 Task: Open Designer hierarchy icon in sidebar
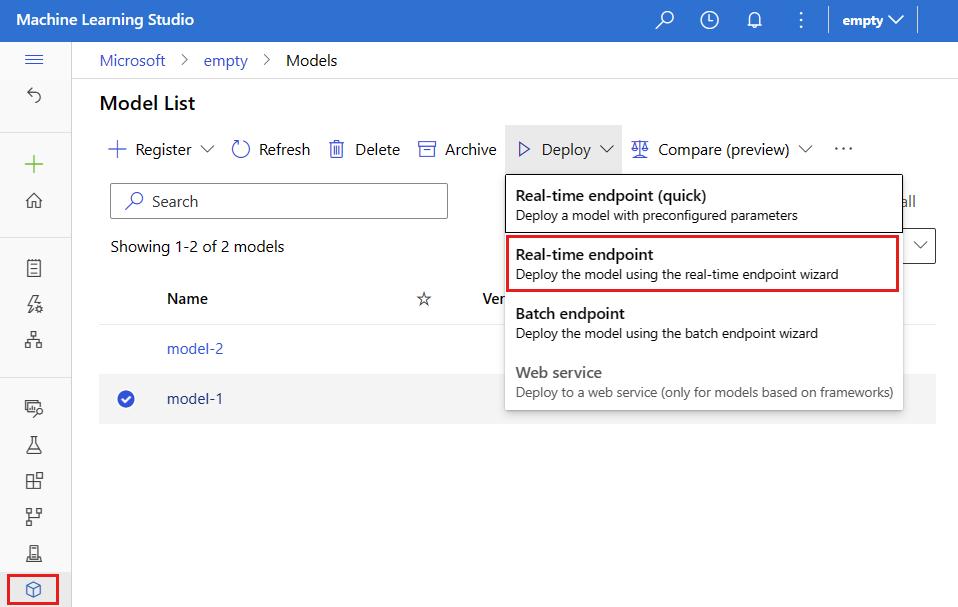pyautogui.click(x=34, y=340)
